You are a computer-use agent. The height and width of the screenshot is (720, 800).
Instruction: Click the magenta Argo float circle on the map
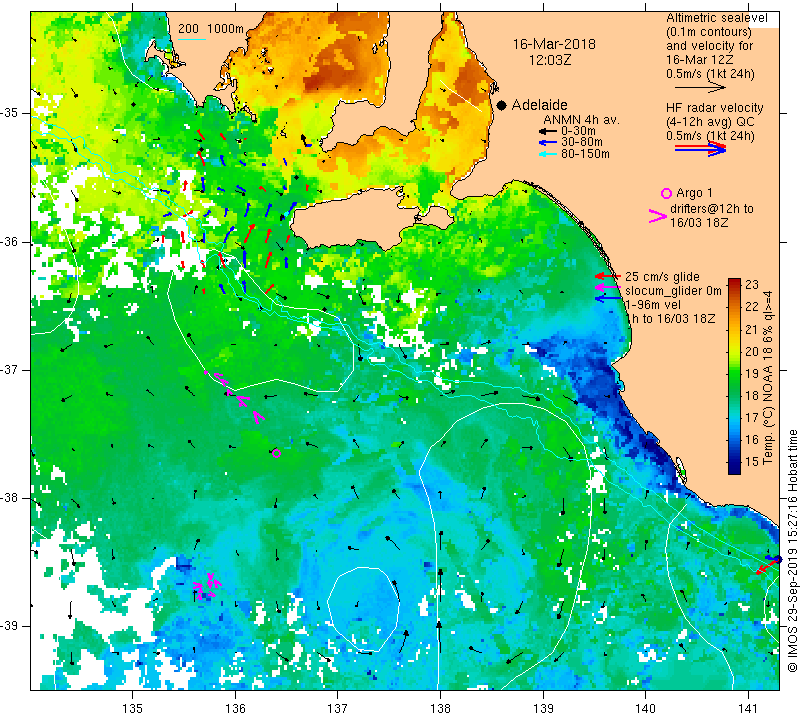(276, 453)
